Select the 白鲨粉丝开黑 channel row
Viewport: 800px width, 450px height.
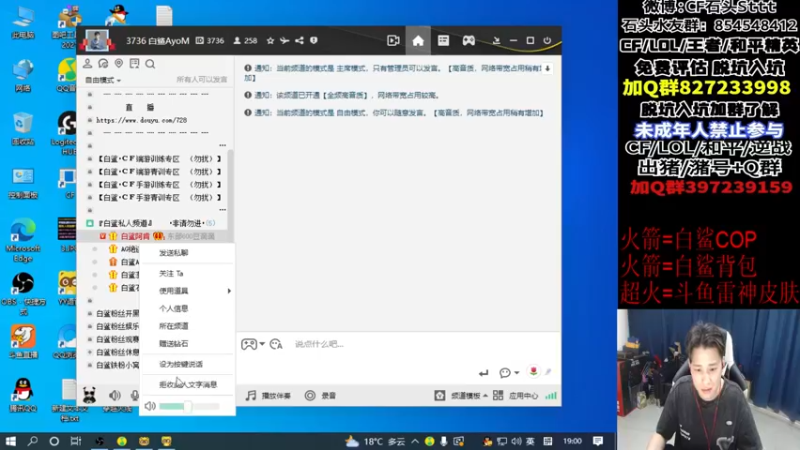tap(117, 314)
